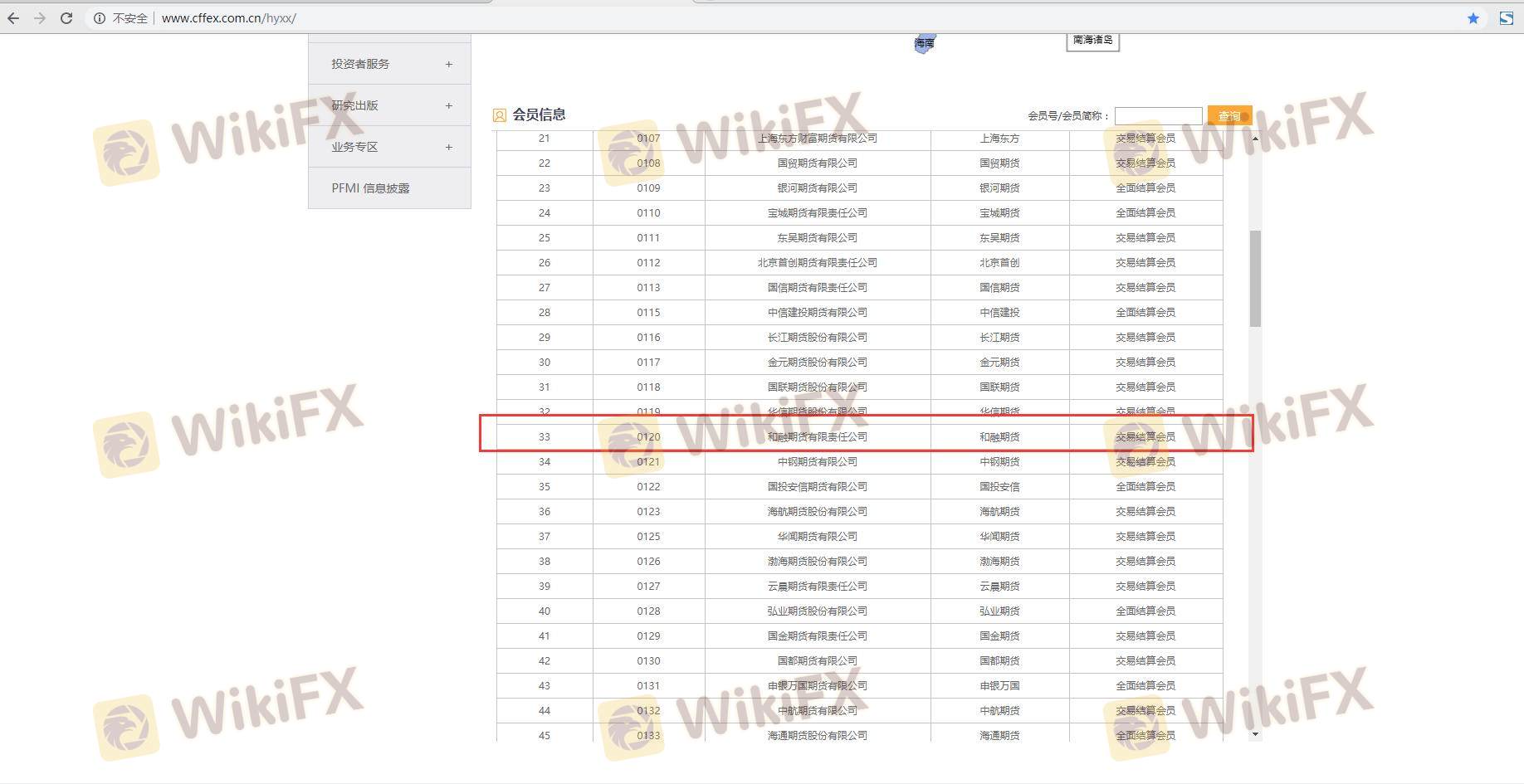1524x784 pixels.
Task: Reload the page with refresh icon
Action: pyautogui.click(x=66, y=18)
